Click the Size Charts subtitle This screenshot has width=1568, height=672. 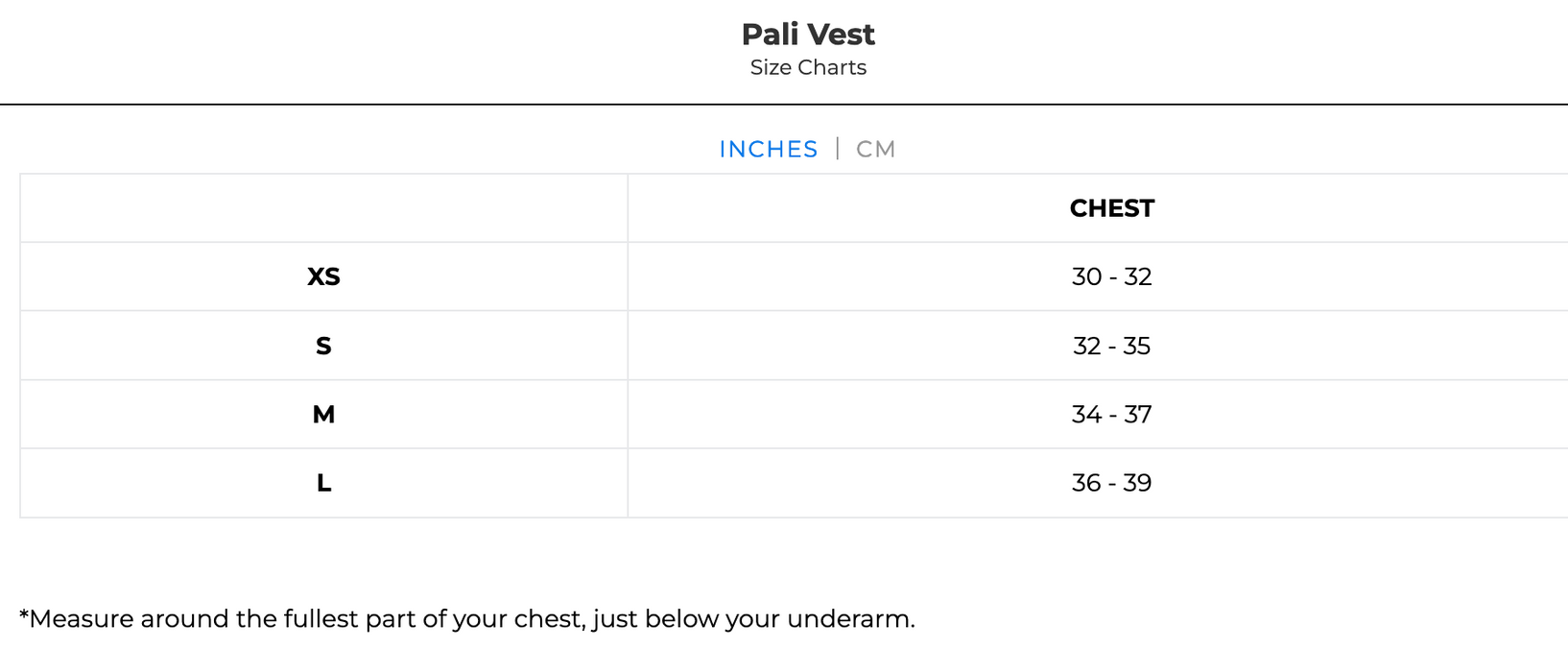[x=808, y=68]
